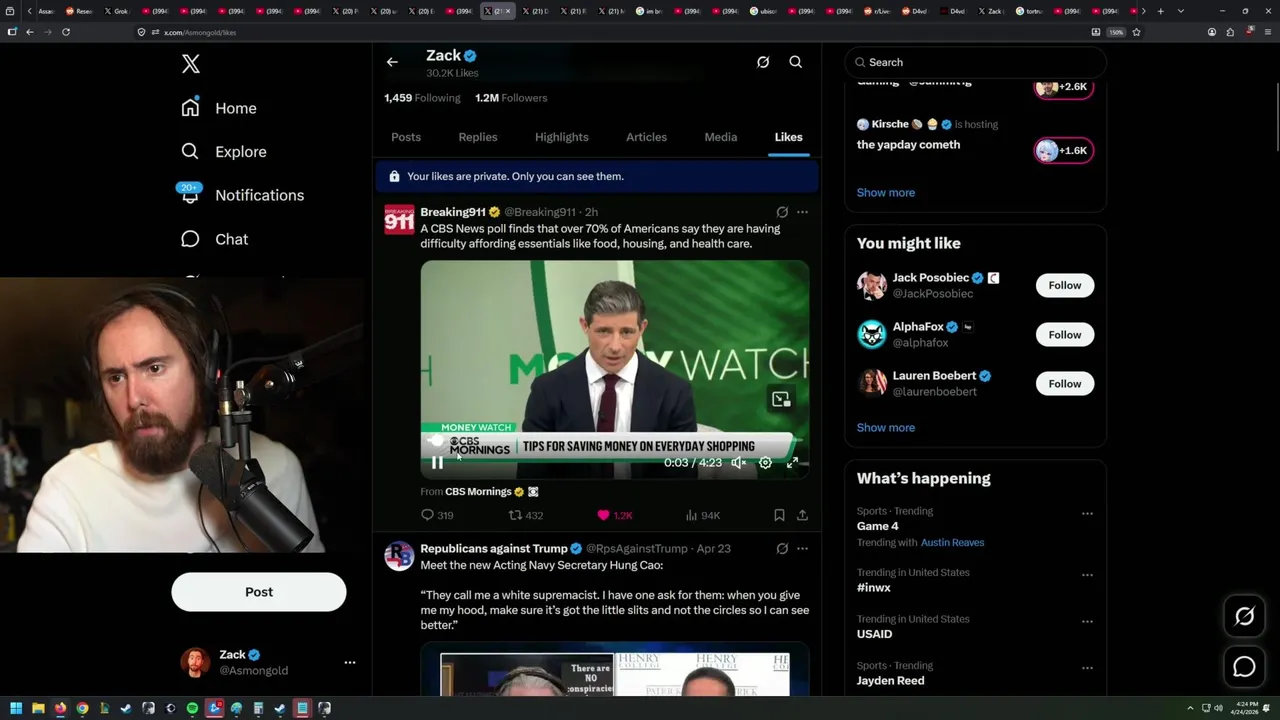Pause the CBS Mornings video
Viewport: 1280px width, 720px height.
click(437, 463)
